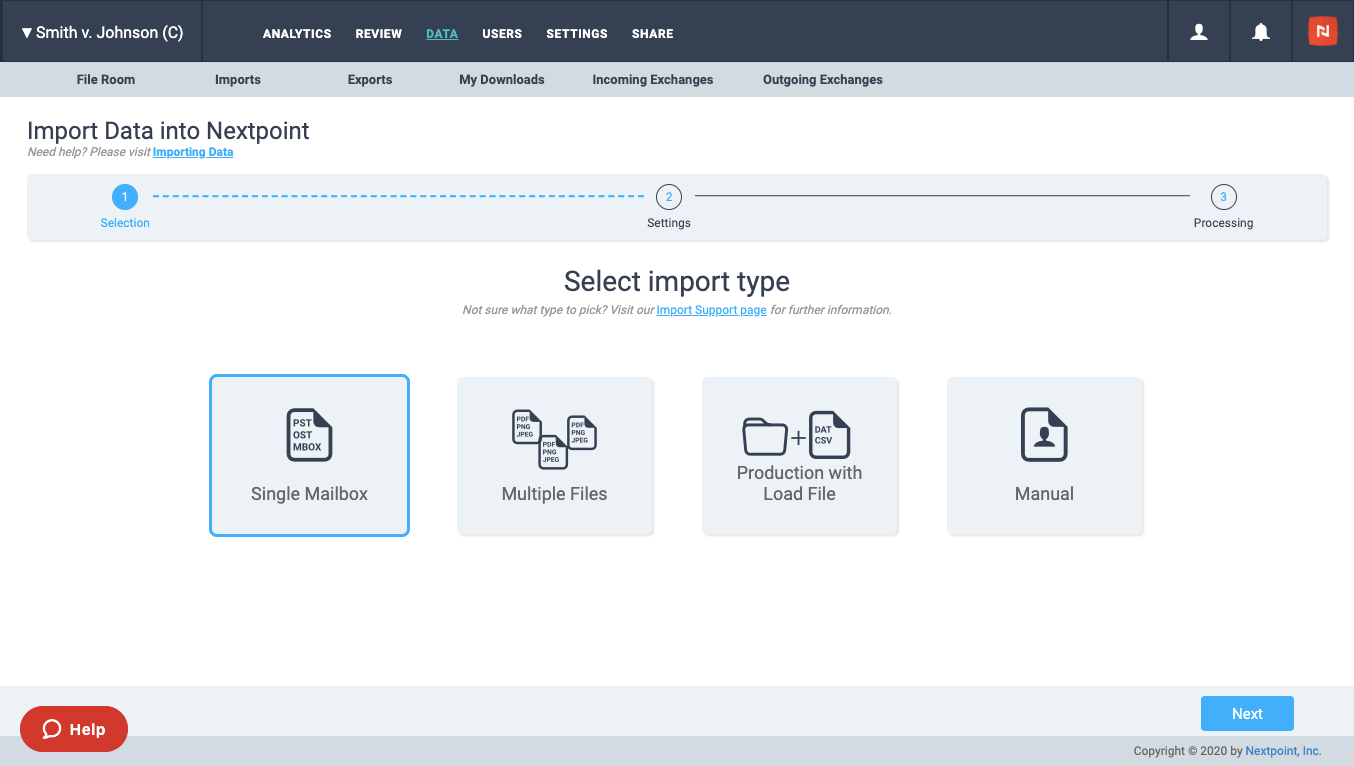Open the REVIEW menu

coord(379,33)
